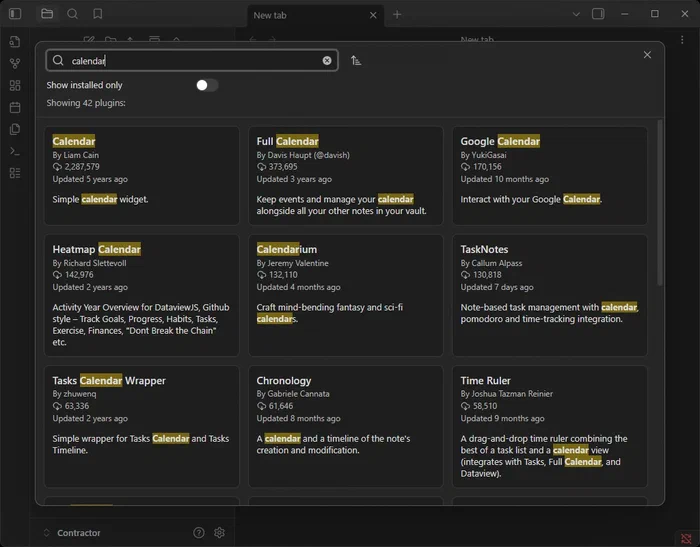Toggle Show installed only switch
Viewport: 700px width, 547px height.
pyautogui.click(x=207, y=85)
